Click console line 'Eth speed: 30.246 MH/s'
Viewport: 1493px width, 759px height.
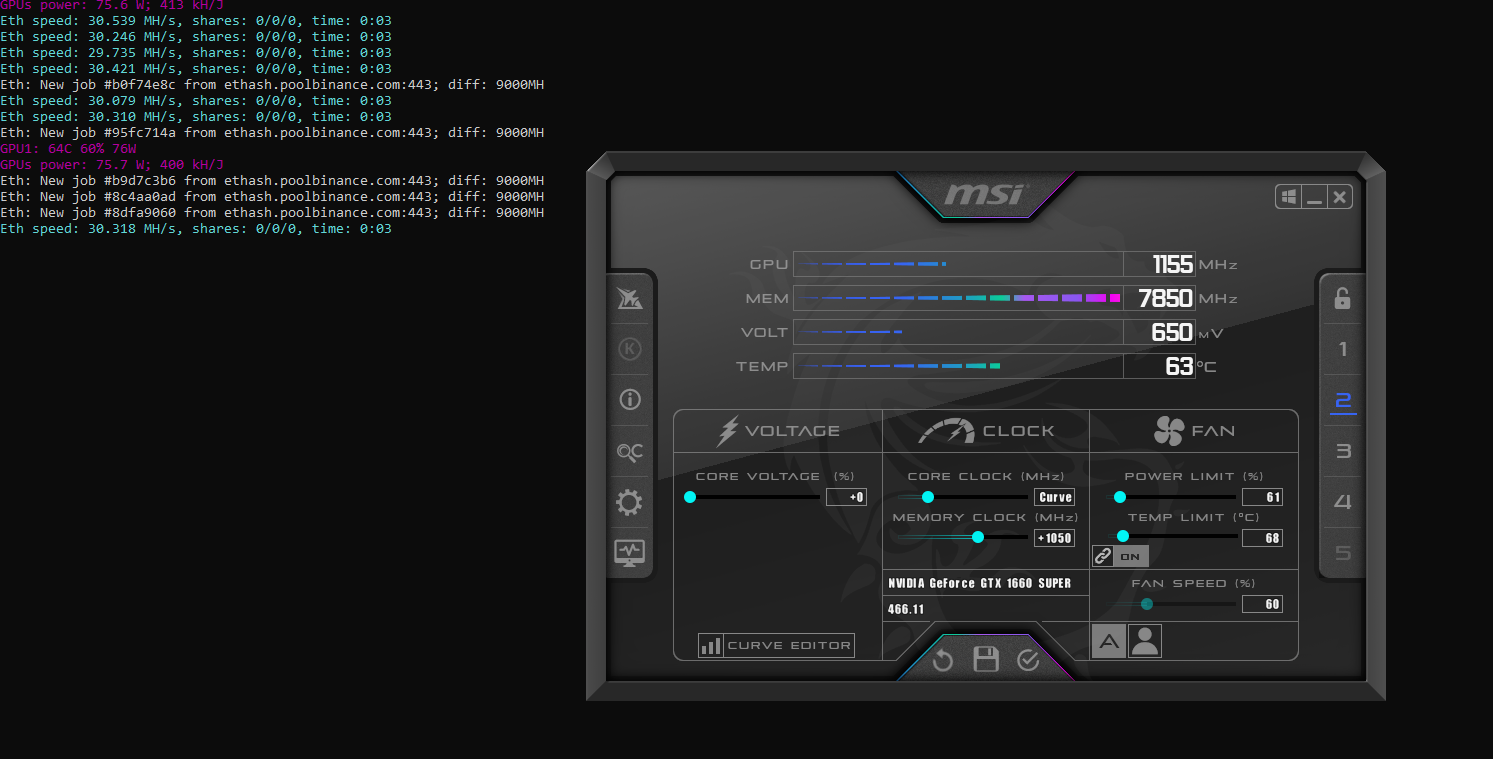click(x=196, y=37)
